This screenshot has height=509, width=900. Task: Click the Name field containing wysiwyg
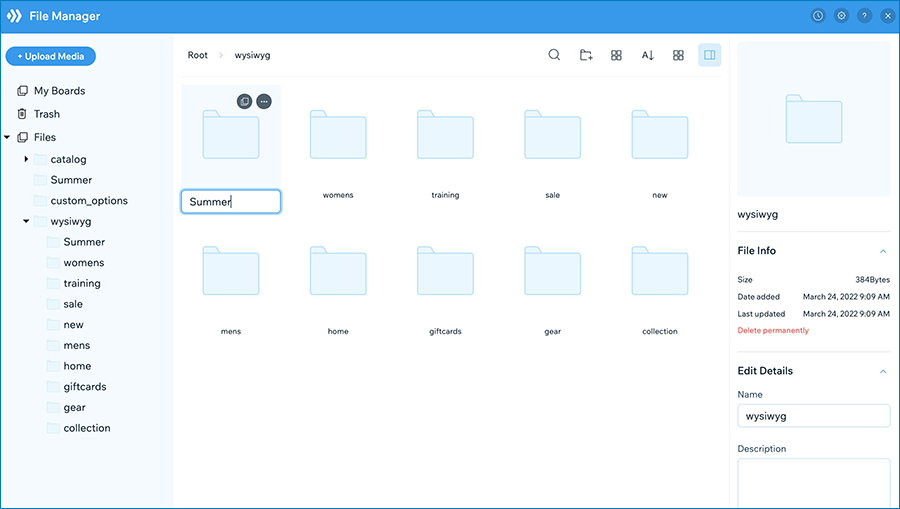(x=813, y=416)
